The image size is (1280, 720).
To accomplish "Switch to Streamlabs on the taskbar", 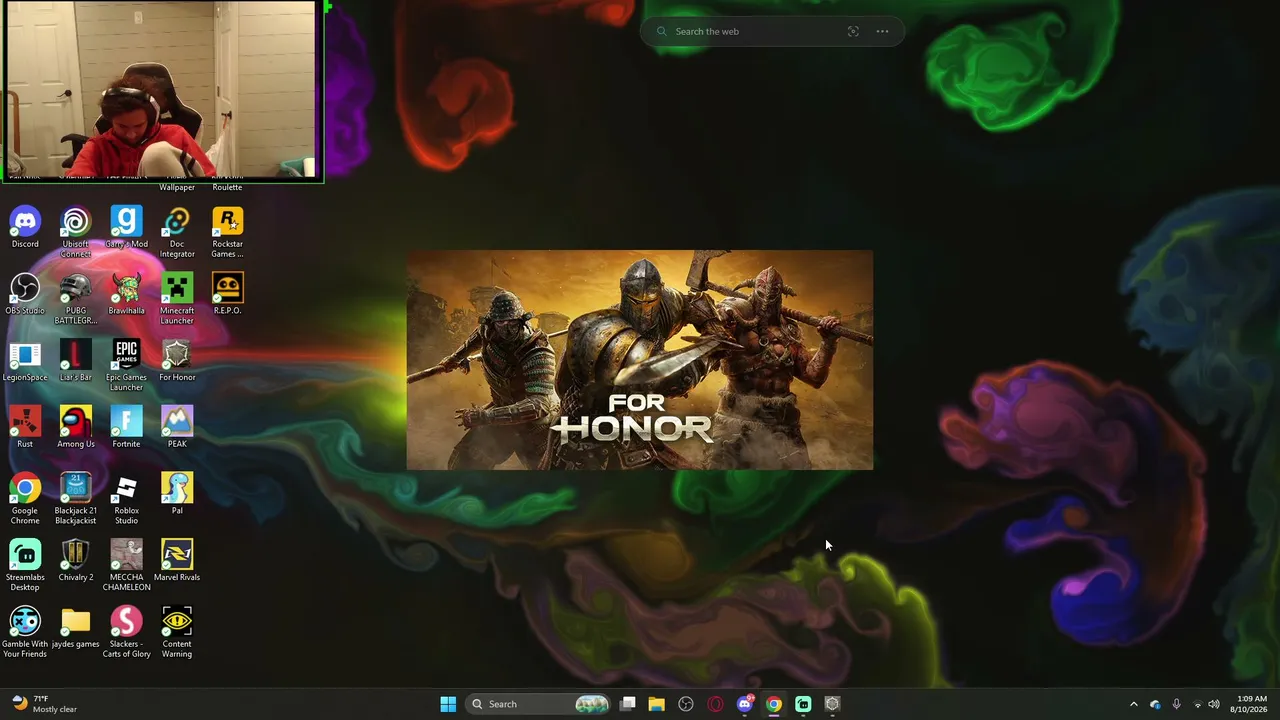I will pyautogui.click(x=803, y=704).
